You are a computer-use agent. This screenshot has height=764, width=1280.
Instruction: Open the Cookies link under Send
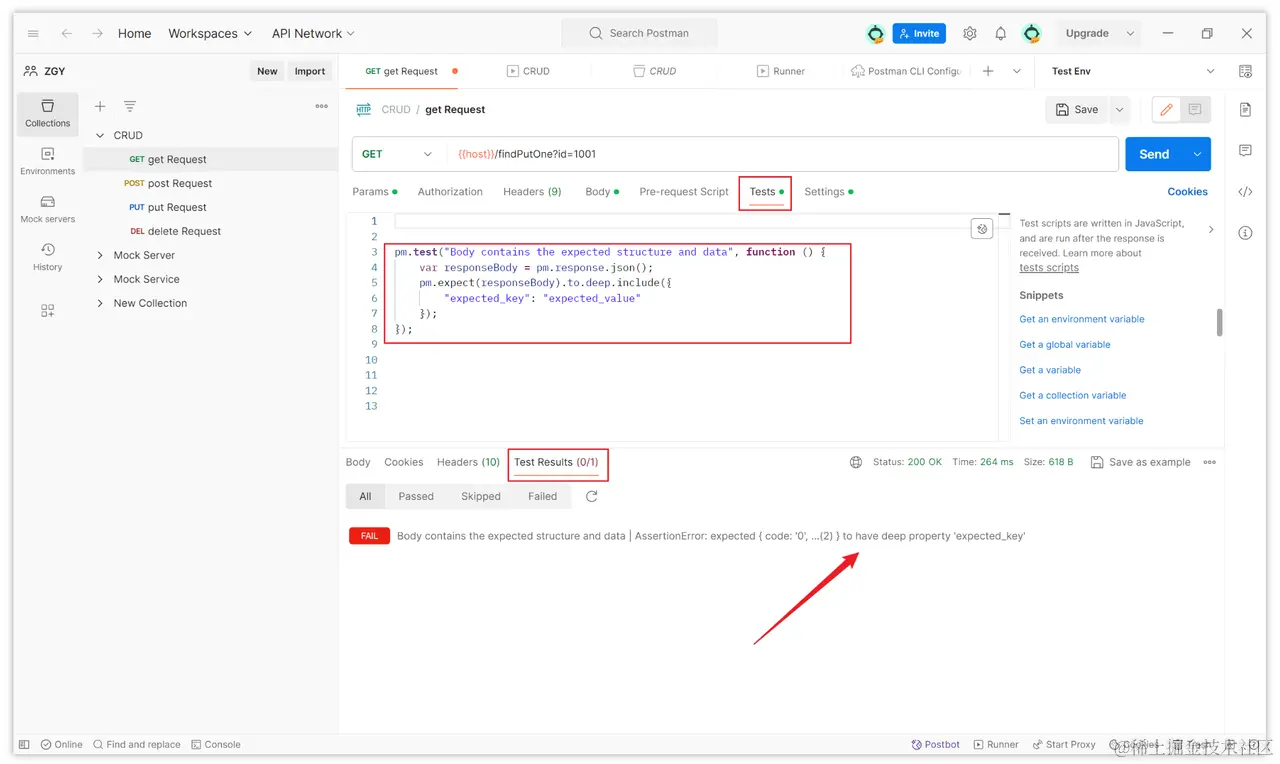(x=1187, y=191)
